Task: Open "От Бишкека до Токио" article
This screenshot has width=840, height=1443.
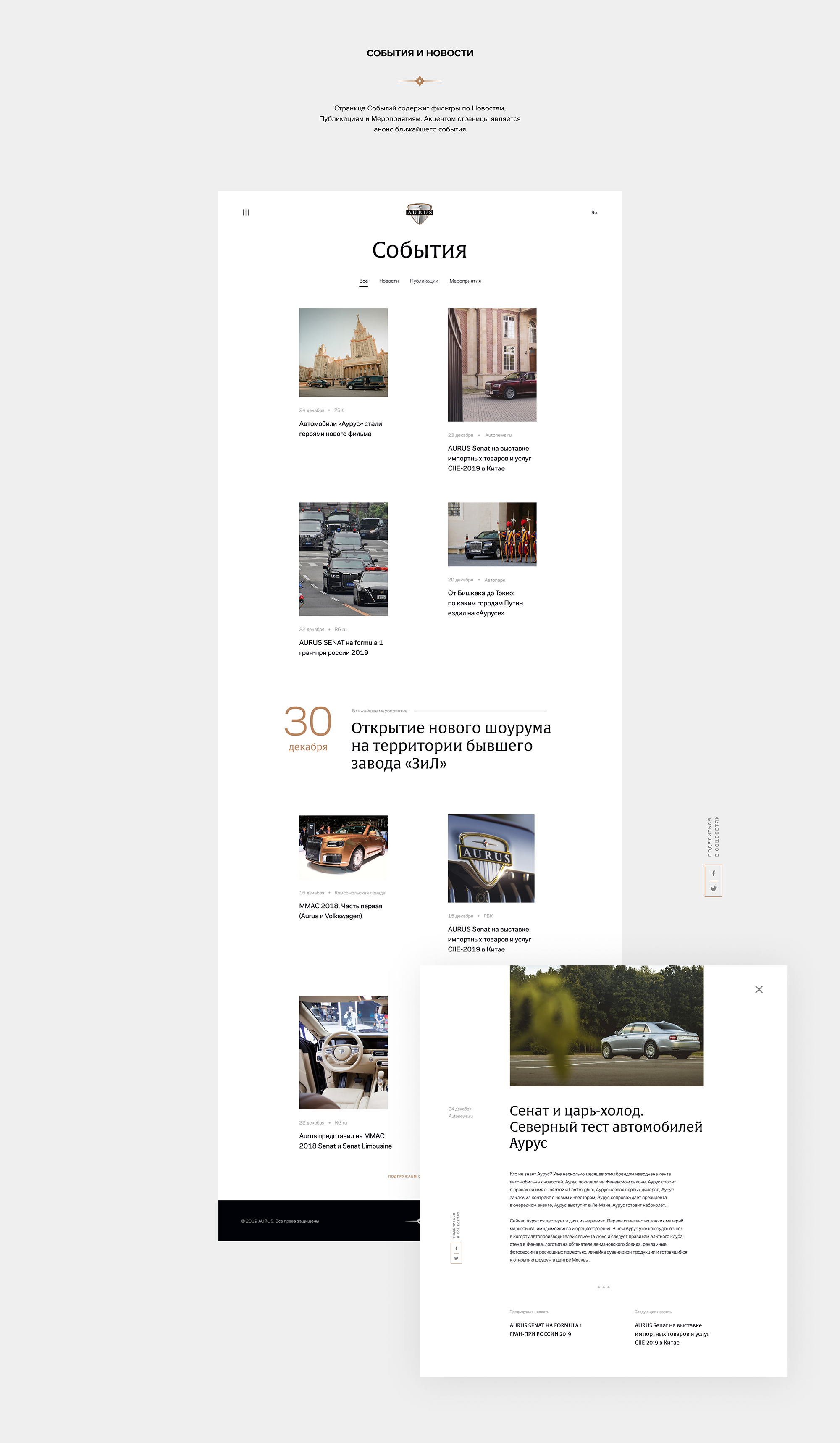Action: [485, 603]
